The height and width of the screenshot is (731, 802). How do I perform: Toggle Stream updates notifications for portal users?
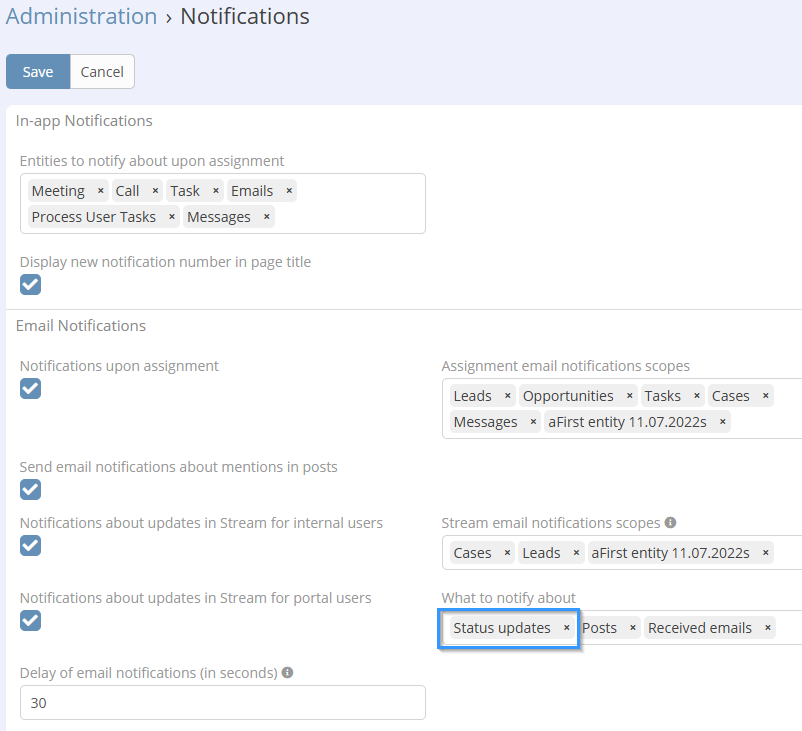(x=31, y=620)
